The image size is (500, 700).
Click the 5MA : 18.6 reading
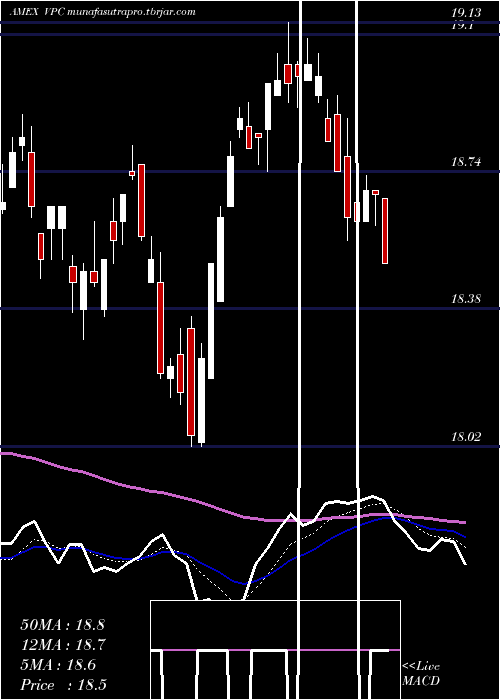tap(58, 665)
